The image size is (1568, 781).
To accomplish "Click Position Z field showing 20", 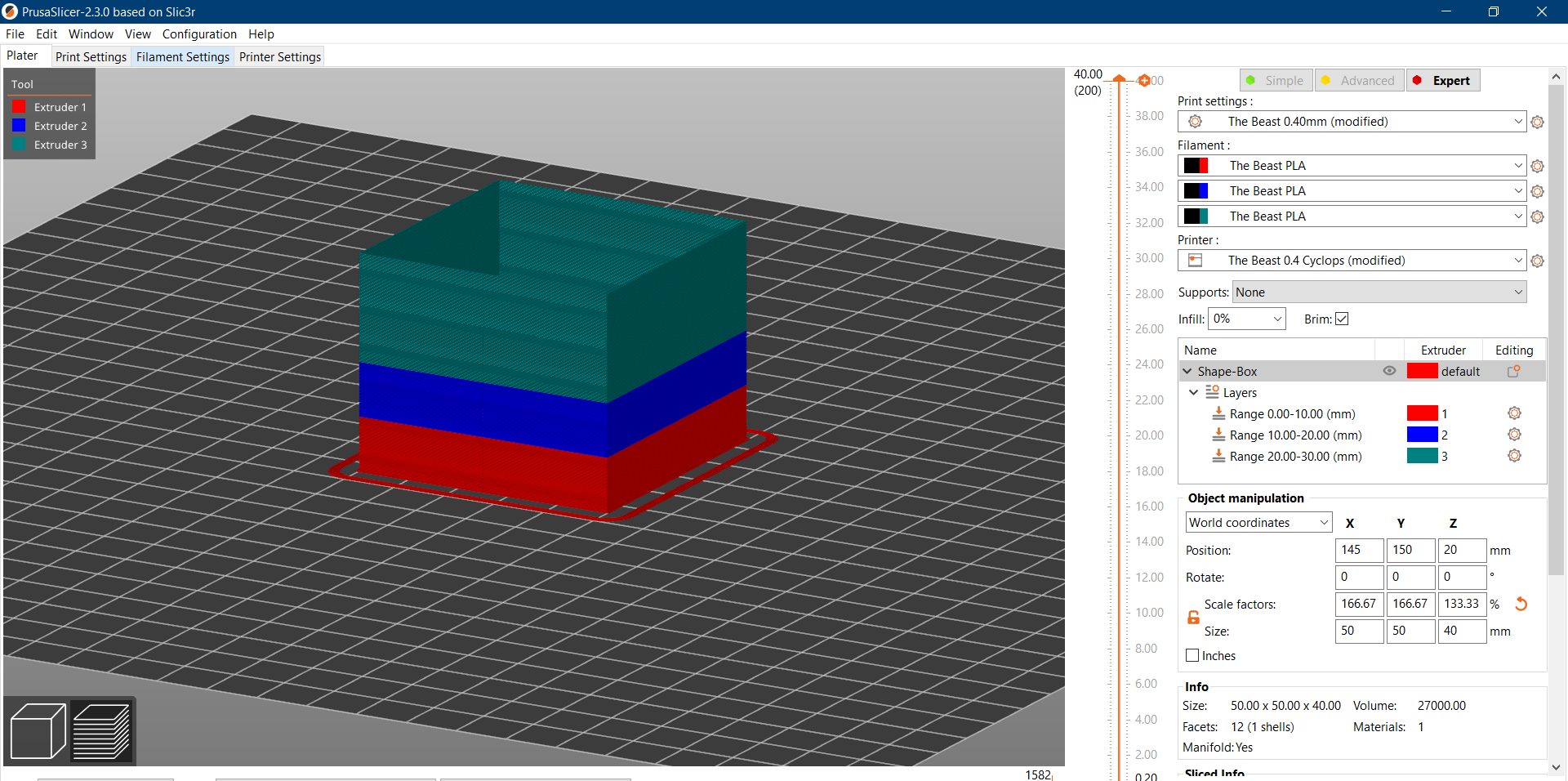I will [x=1462, y=550].
